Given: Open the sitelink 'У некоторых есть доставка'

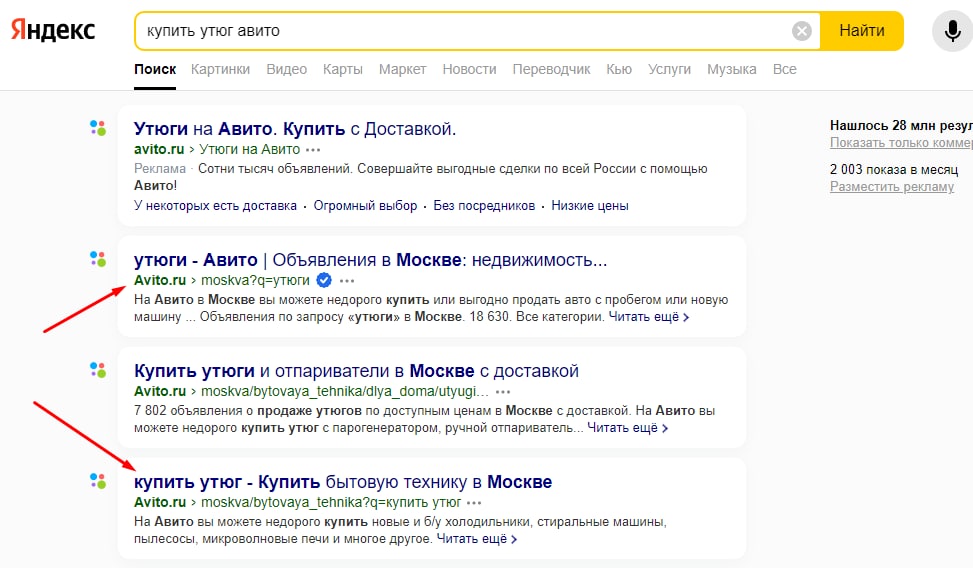Looking at the screenshot, I should (x=215, y=205).
